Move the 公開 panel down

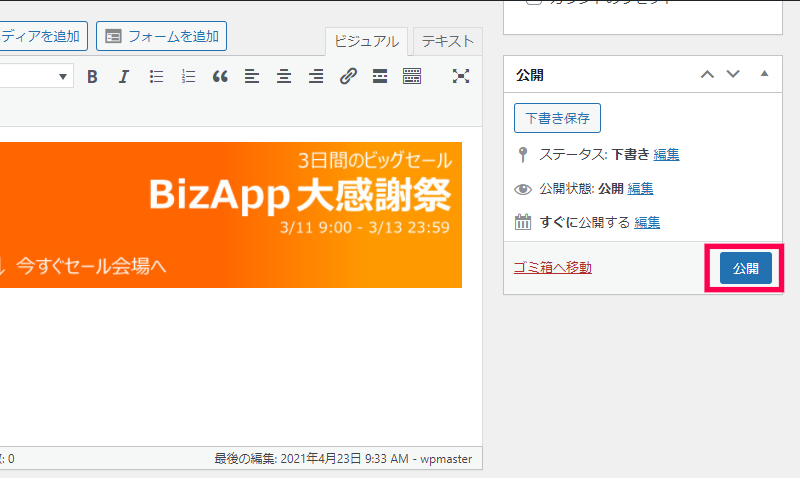(733, 74)
